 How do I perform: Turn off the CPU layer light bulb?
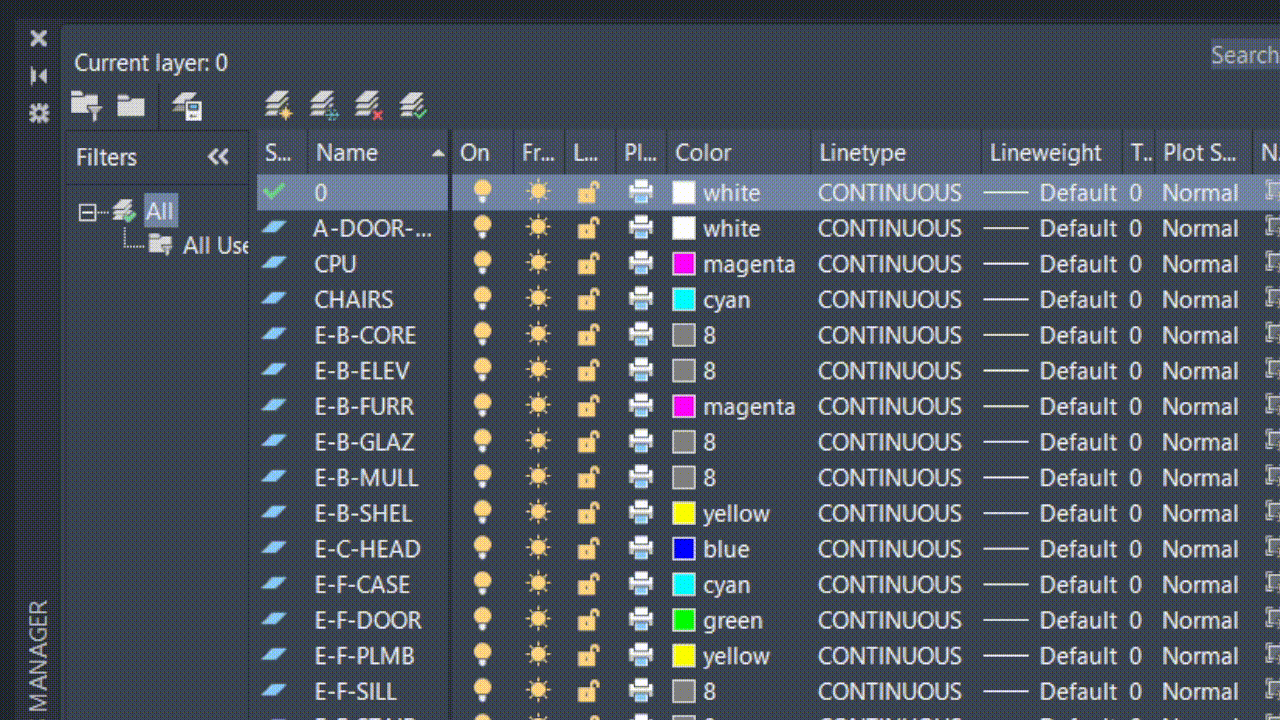[482, 264]
